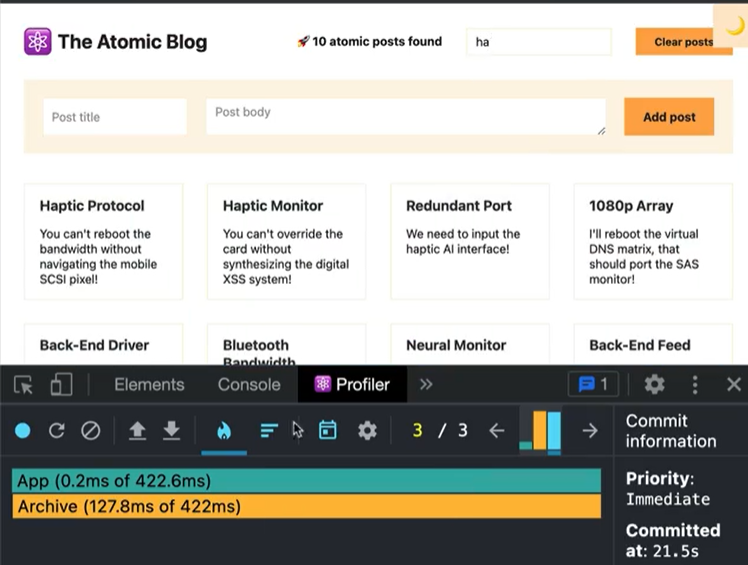Open the Timeline view icon
Image resolution: width=748 pixels, height=565 pixels.
tap(327, 431)
